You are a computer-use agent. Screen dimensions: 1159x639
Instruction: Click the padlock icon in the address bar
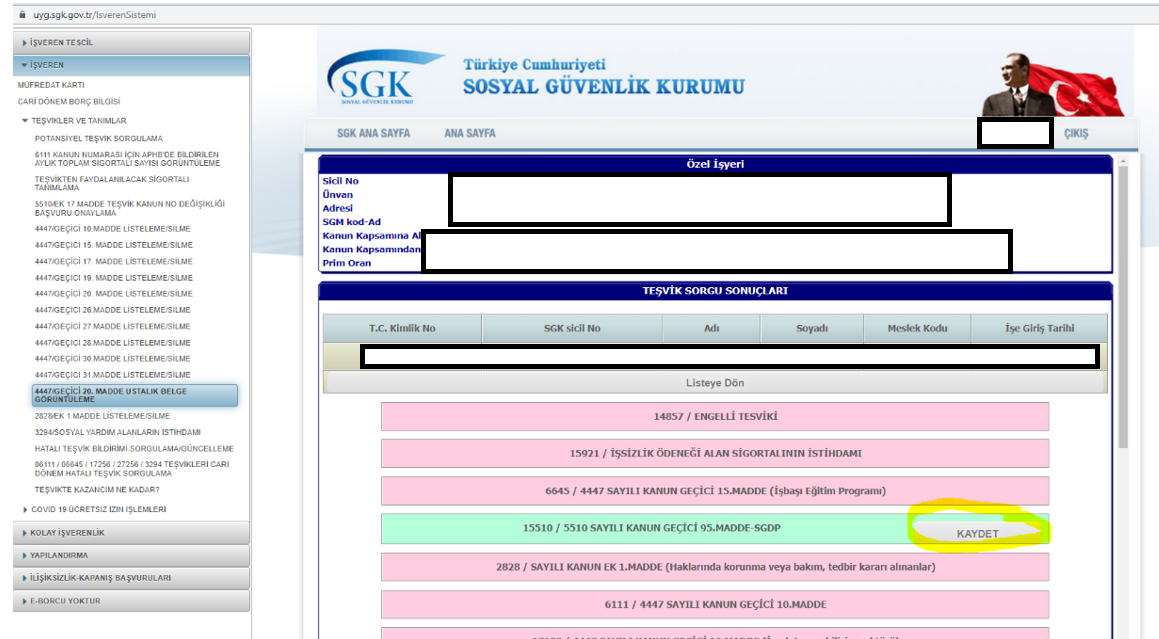(x=22, y=15)
